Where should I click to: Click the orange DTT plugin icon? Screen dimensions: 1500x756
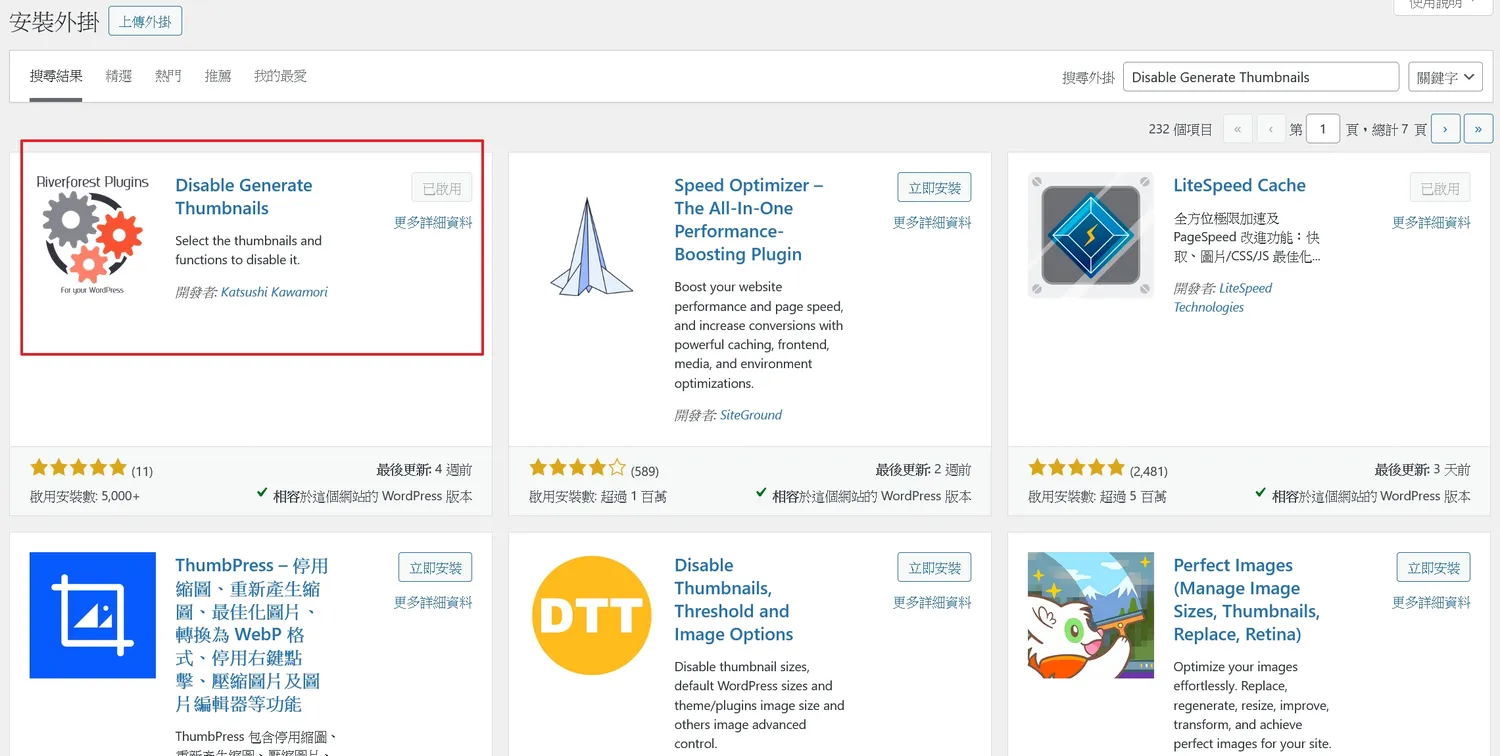coord(591,615)
